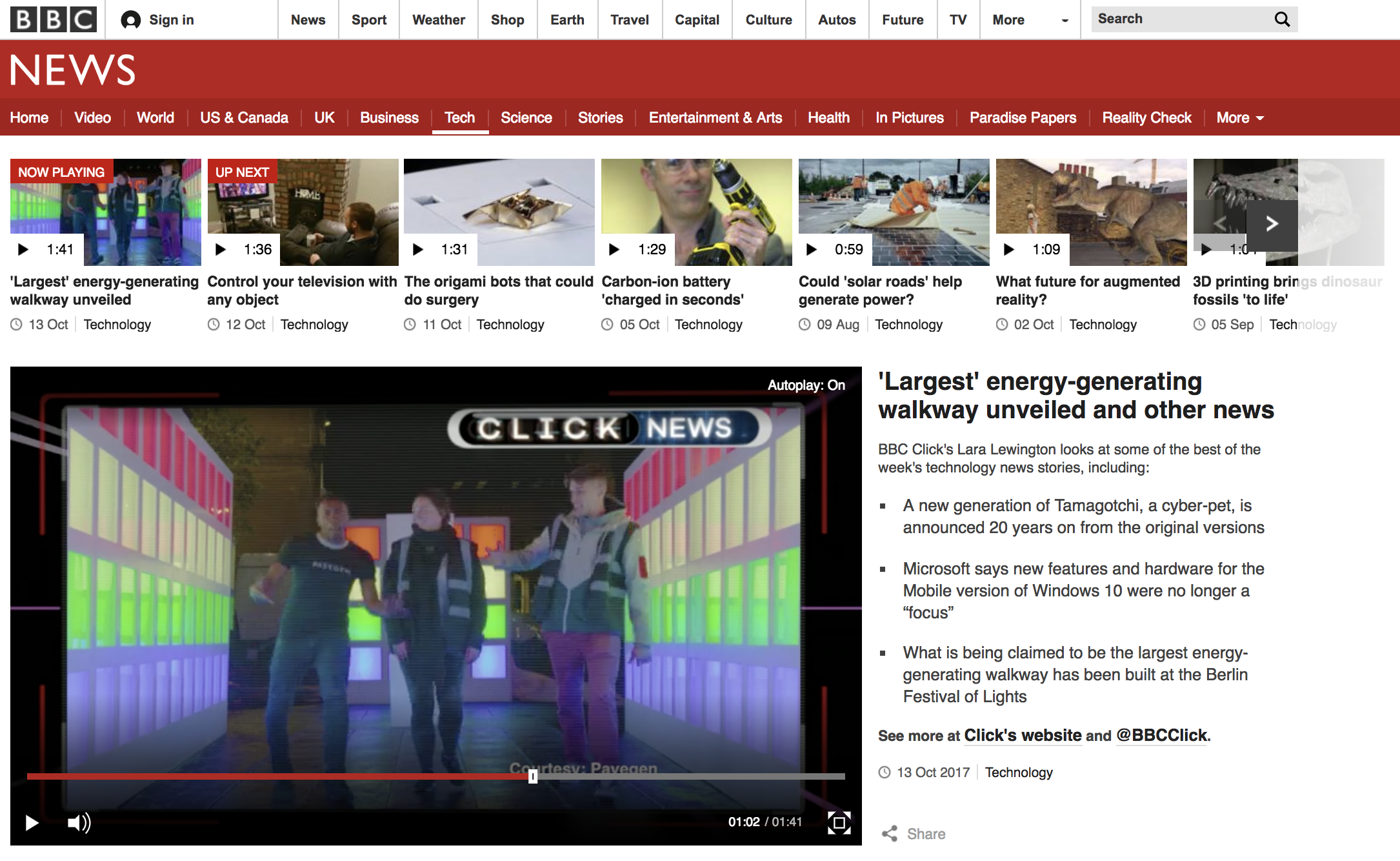Screen dimensions: 1400x861
Task: Open the Business section
Action: [389, 117]
